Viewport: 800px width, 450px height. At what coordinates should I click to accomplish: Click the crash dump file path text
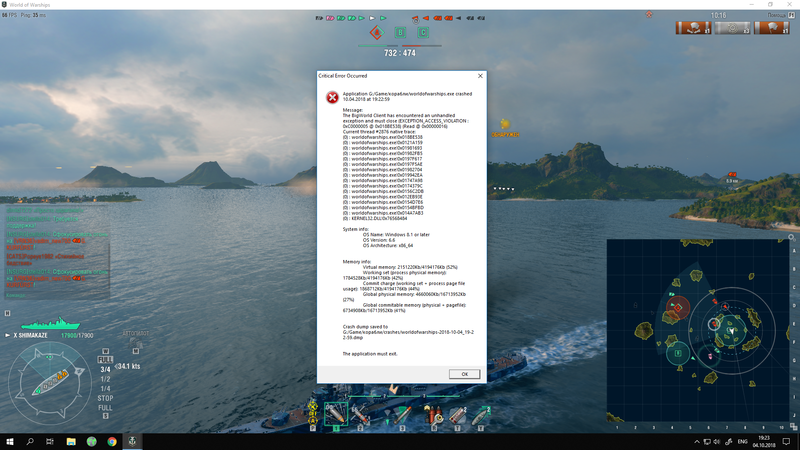[x=408, y=335]
